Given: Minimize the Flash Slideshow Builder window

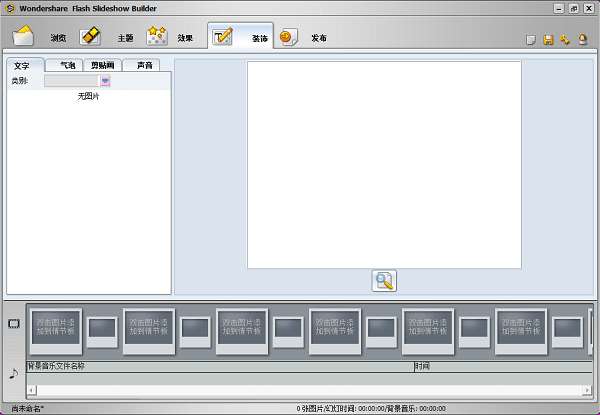Looking at the screenshot, I should (x=559, y=8).
